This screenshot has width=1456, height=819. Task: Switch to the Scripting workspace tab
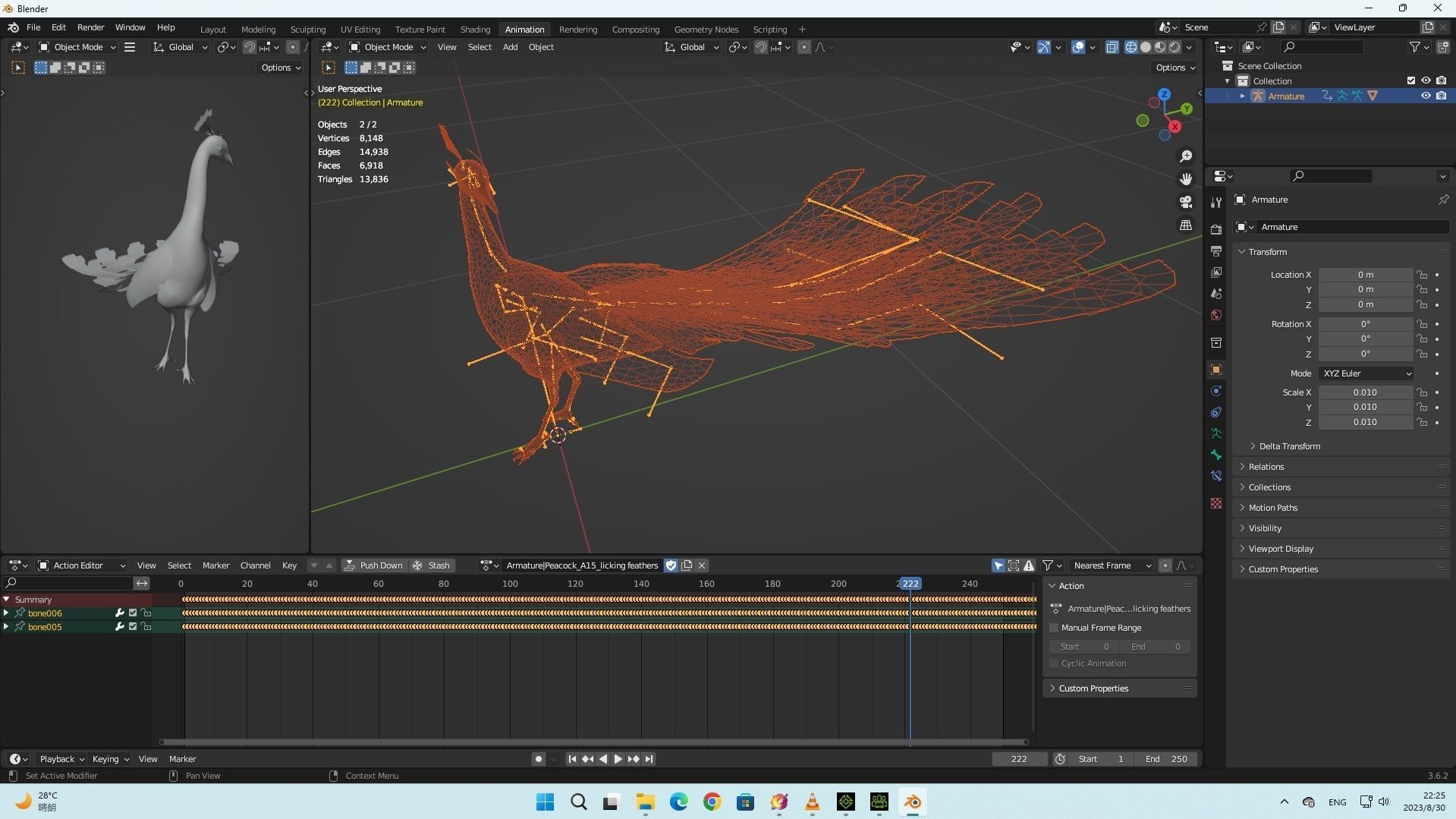(x=769, y=30)
